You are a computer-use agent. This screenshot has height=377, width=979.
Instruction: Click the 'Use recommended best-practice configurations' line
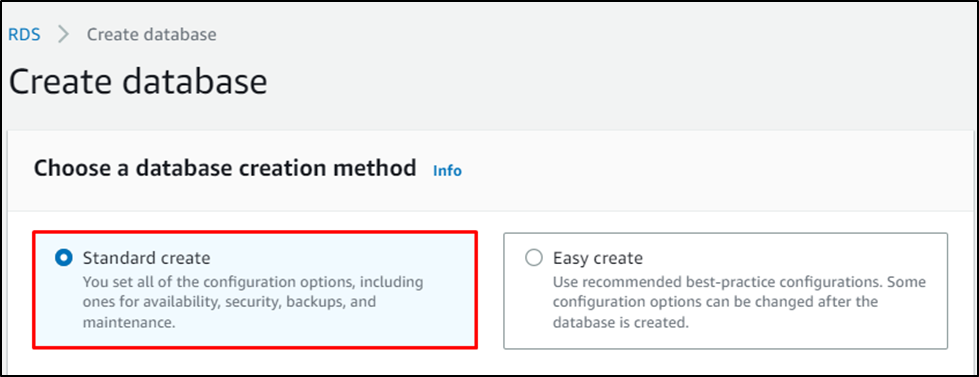(739, 282)
